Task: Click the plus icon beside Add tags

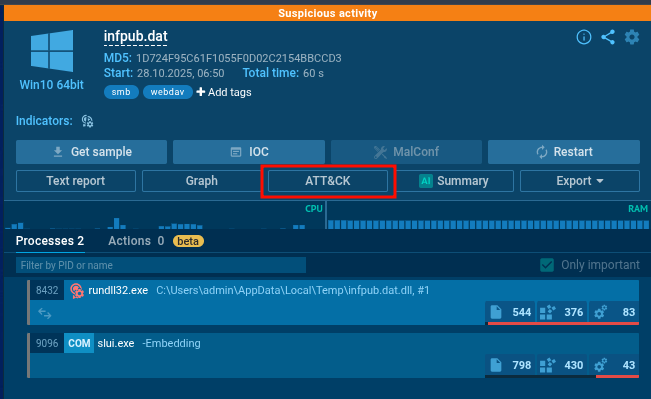Action: click(x=201, y=92)
